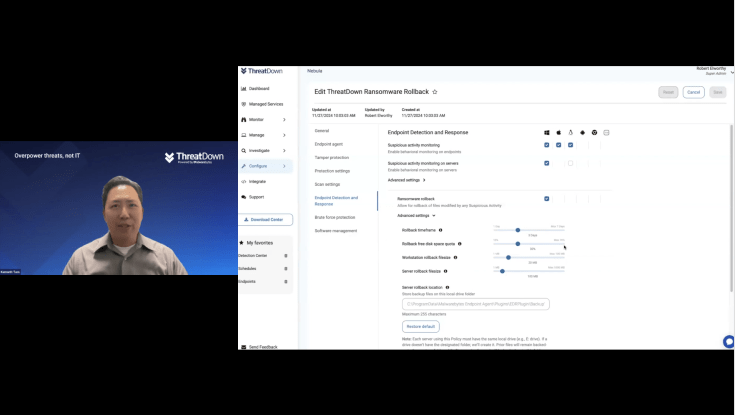Click the Download Center button
The height and width of the screenshot is (415, 735).
[266, 219]
